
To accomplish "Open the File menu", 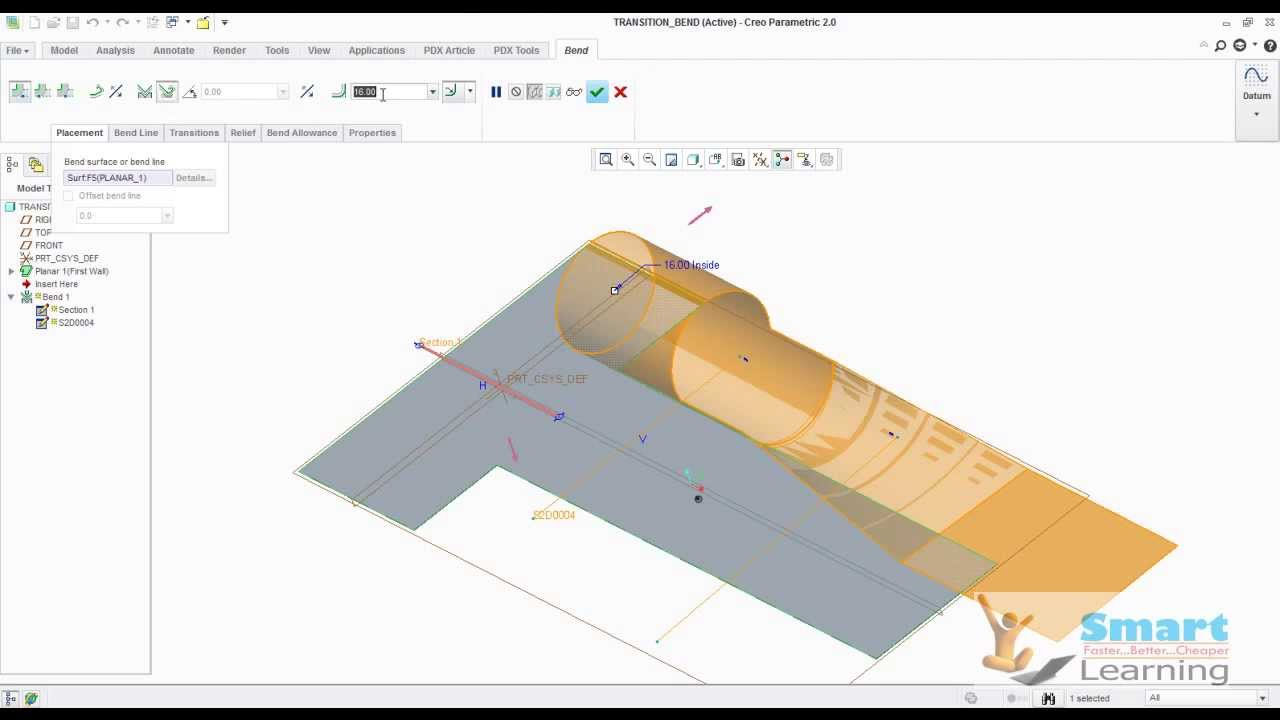I will pyautogui.click(x=17, y=50).
